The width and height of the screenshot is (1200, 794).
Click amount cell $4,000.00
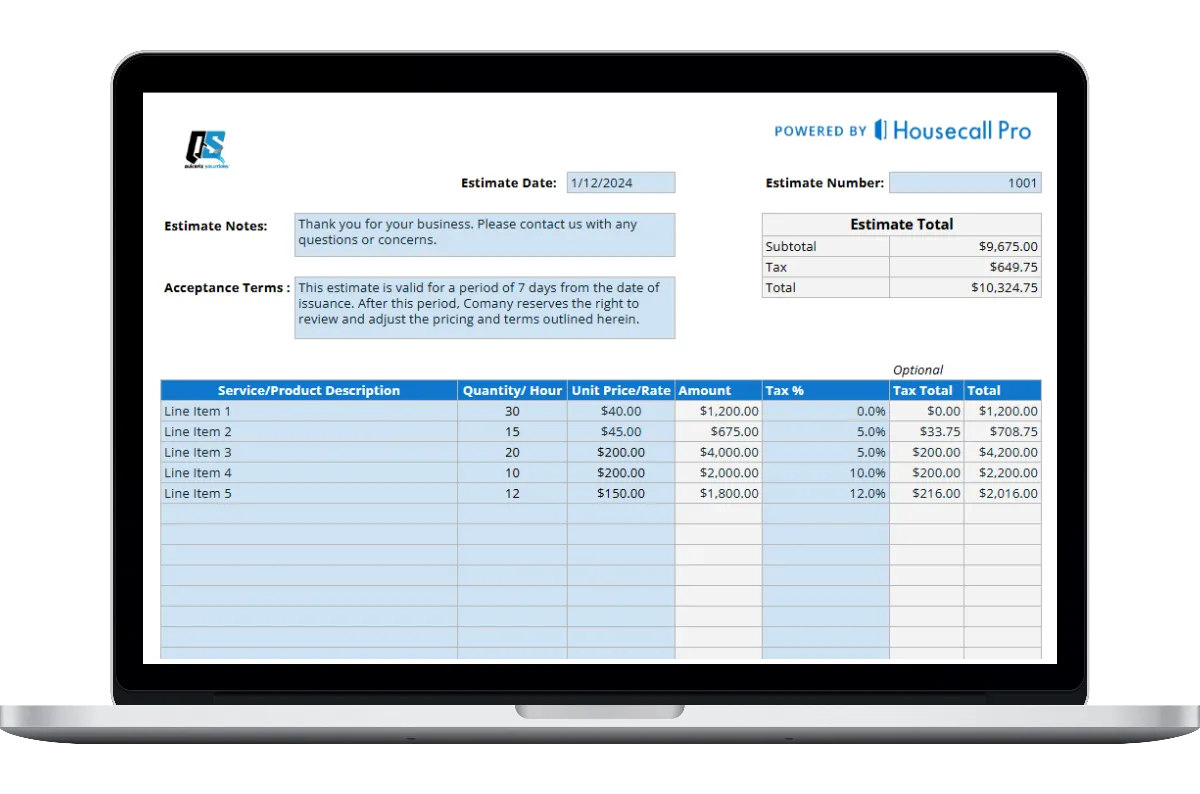click(718, 452)
